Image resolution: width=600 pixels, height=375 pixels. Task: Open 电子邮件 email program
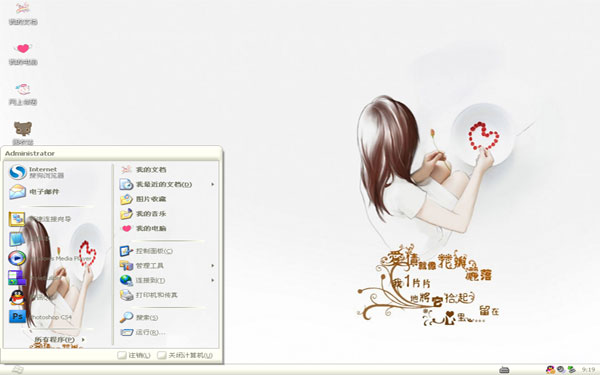[x=34, y=192]
